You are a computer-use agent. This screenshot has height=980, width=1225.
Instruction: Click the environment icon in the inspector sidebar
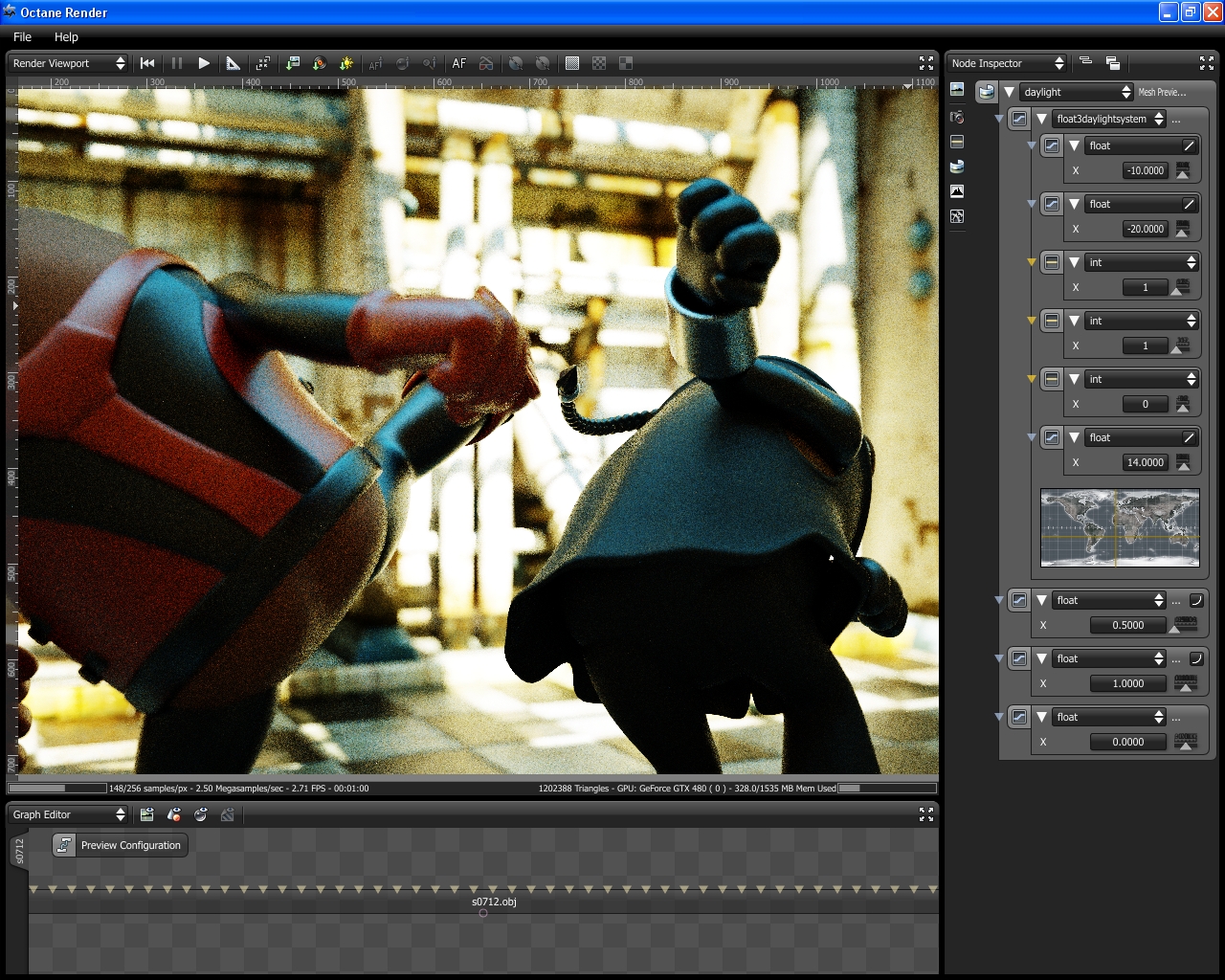click(x=957, y=166)
